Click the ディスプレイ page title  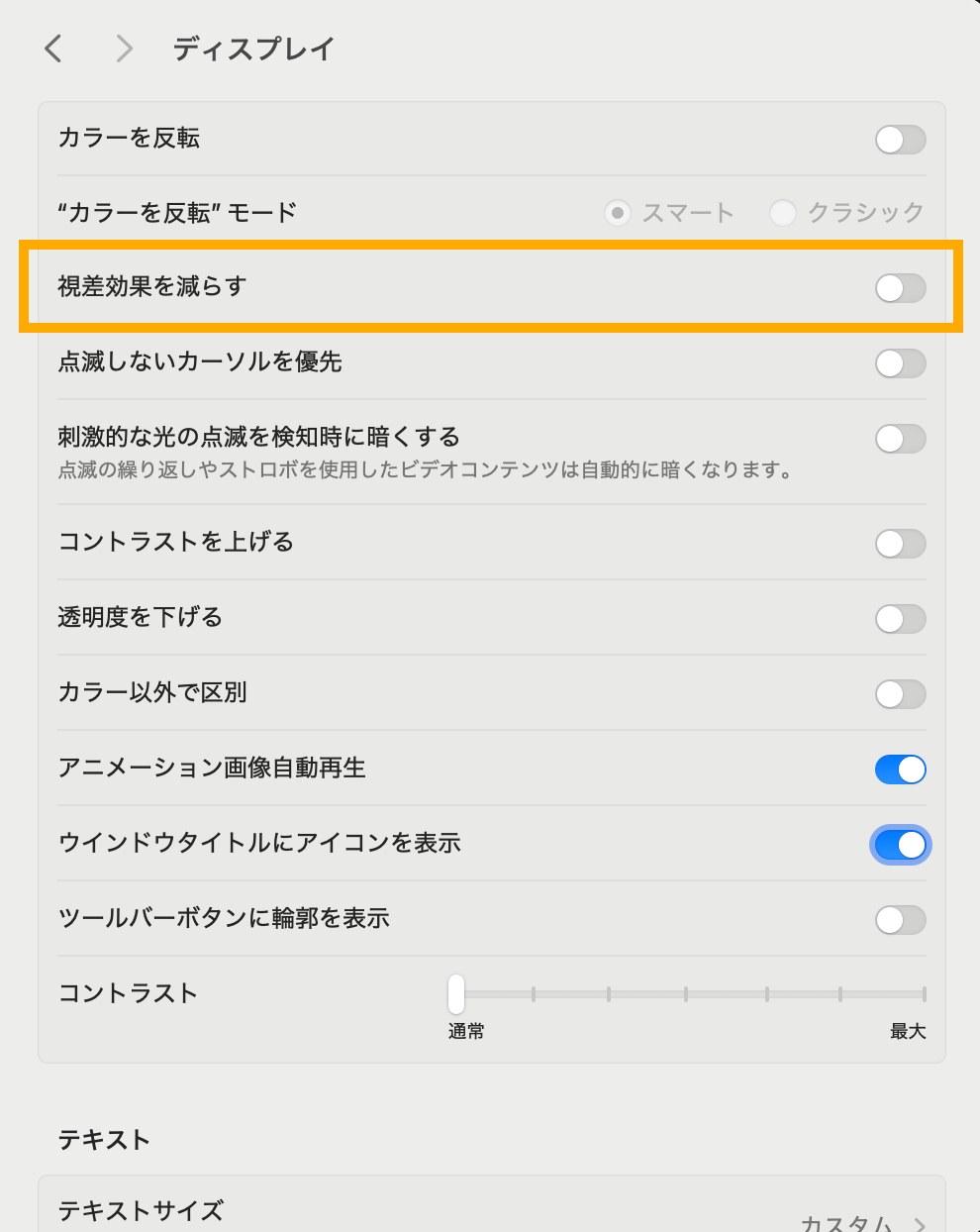tap(254, 49)
